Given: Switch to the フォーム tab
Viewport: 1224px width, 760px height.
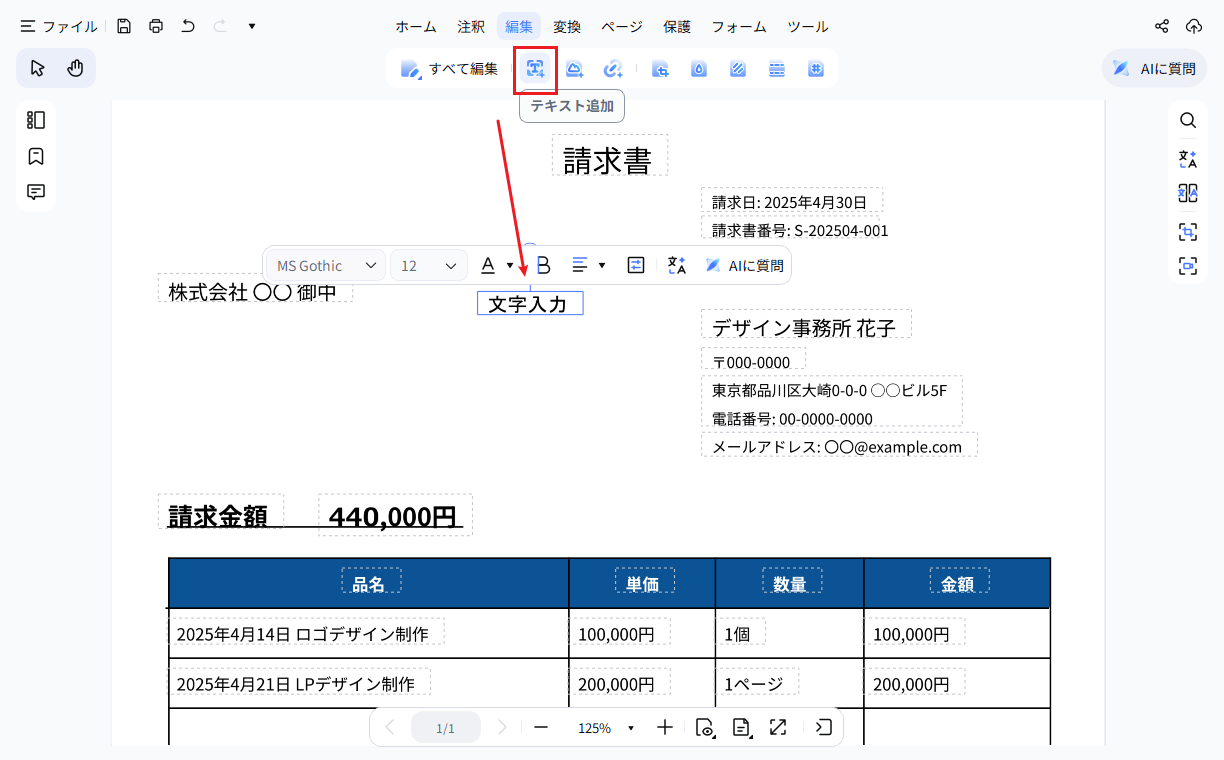Looking at the screenshot, I should (739, 26).
